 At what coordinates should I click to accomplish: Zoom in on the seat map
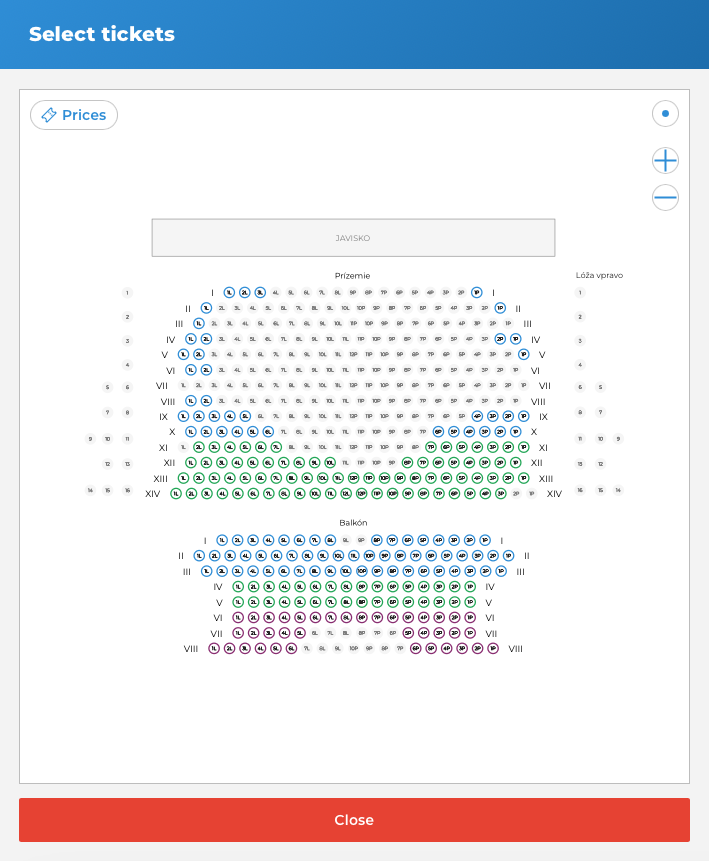click(665, 160)
